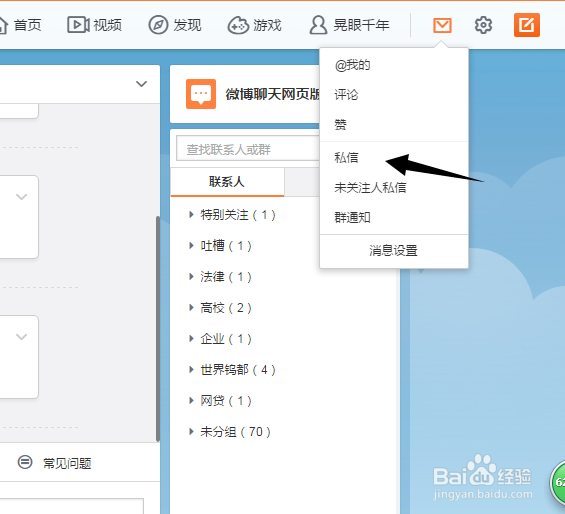
Task: Go to 首页 home link
Action: [x=27, y=25]
